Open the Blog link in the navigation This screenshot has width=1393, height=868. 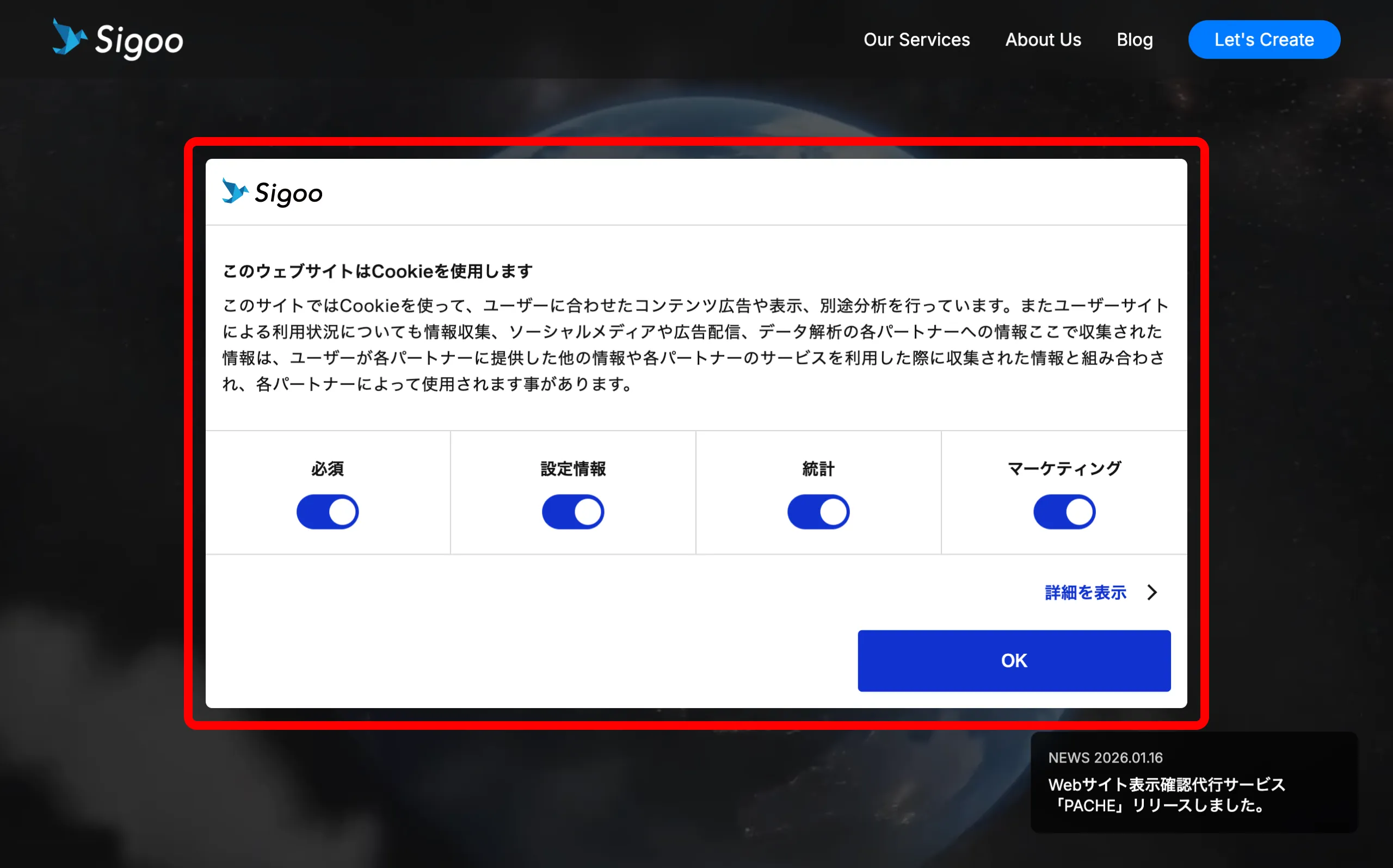tap(1134, 40)
